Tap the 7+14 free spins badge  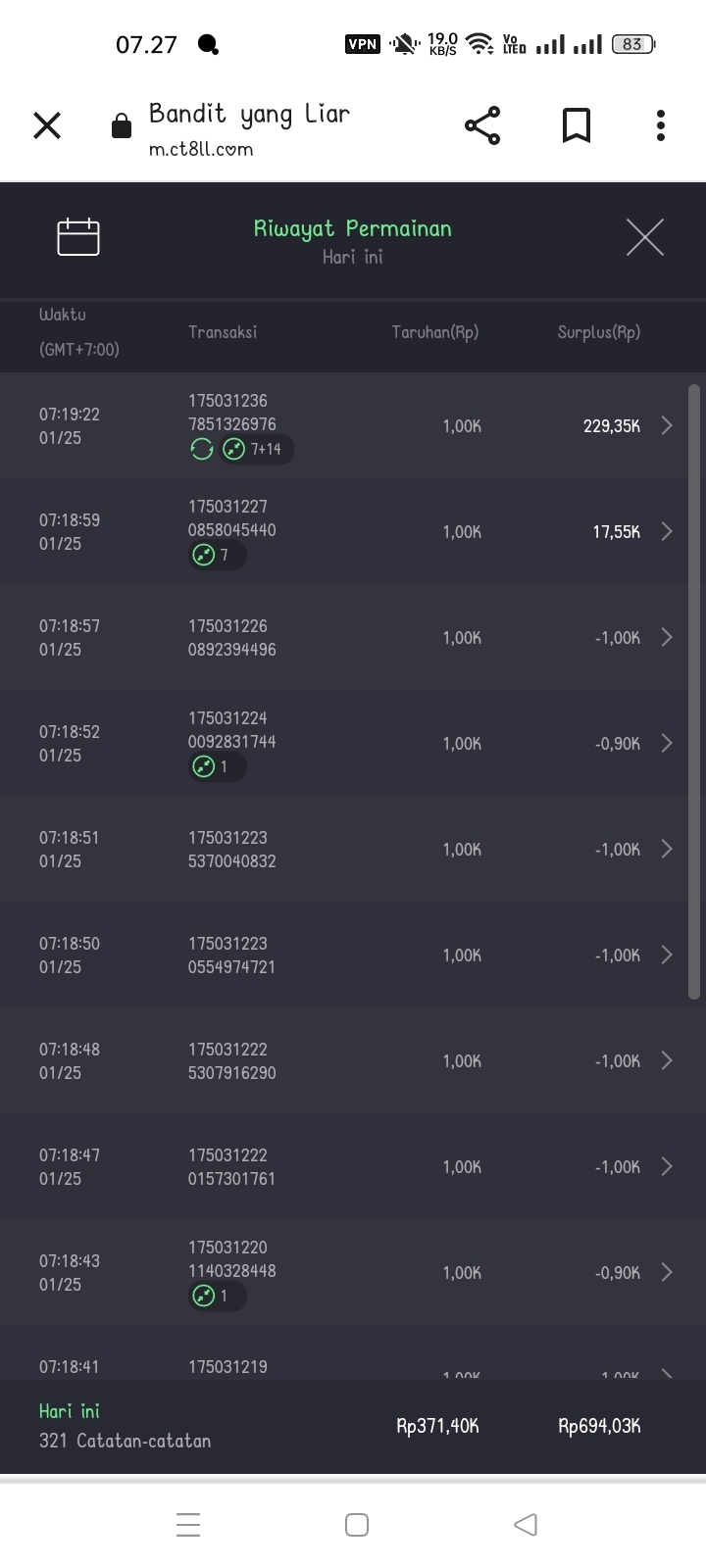click(x=255, y=450)
